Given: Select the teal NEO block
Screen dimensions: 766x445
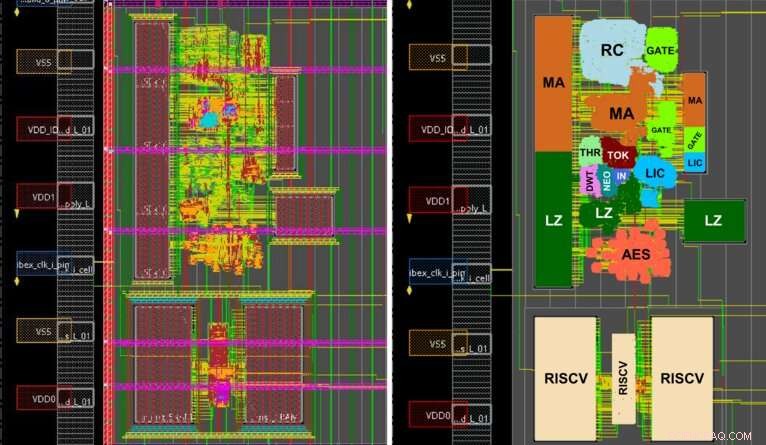Looking at the screenshot, I should click(606, 181).
